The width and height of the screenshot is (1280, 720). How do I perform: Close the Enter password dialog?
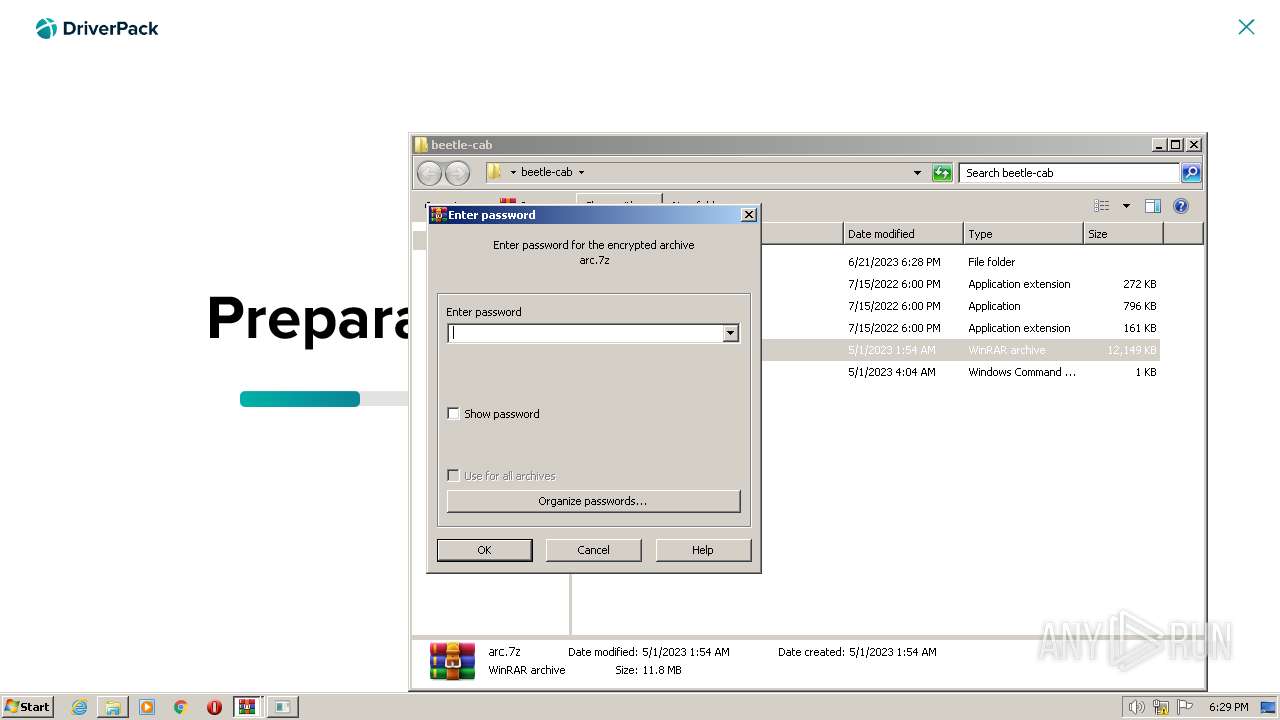[749, 215]
